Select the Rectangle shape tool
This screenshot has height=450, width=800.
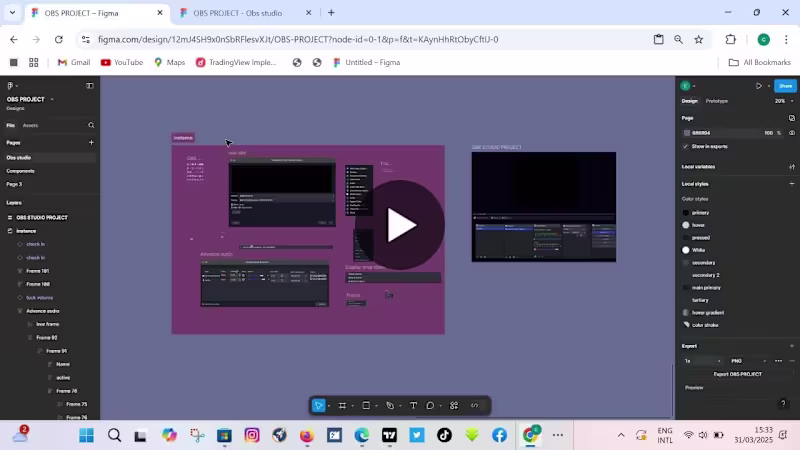point(366,406)
